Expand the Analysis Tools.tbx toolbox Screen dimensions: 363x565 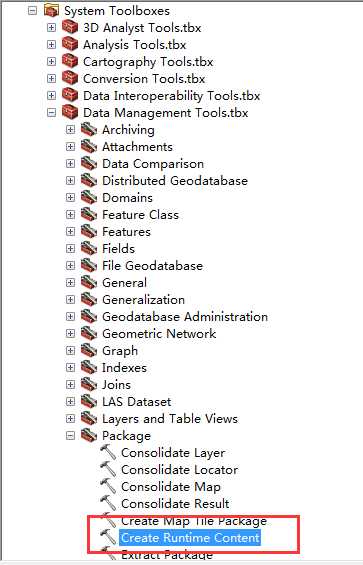click(52, 45)
